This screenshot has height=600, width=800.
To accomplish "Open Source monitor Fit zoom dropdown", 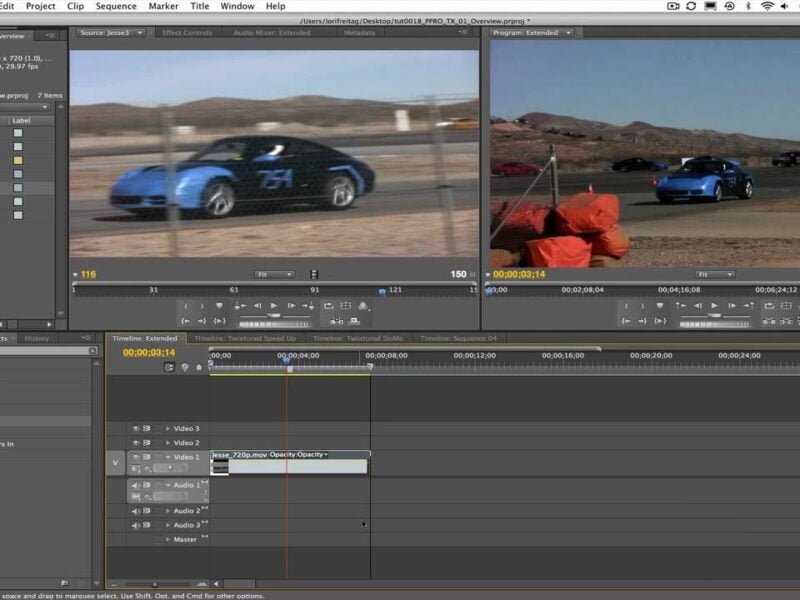I will (x=274, y=274).
